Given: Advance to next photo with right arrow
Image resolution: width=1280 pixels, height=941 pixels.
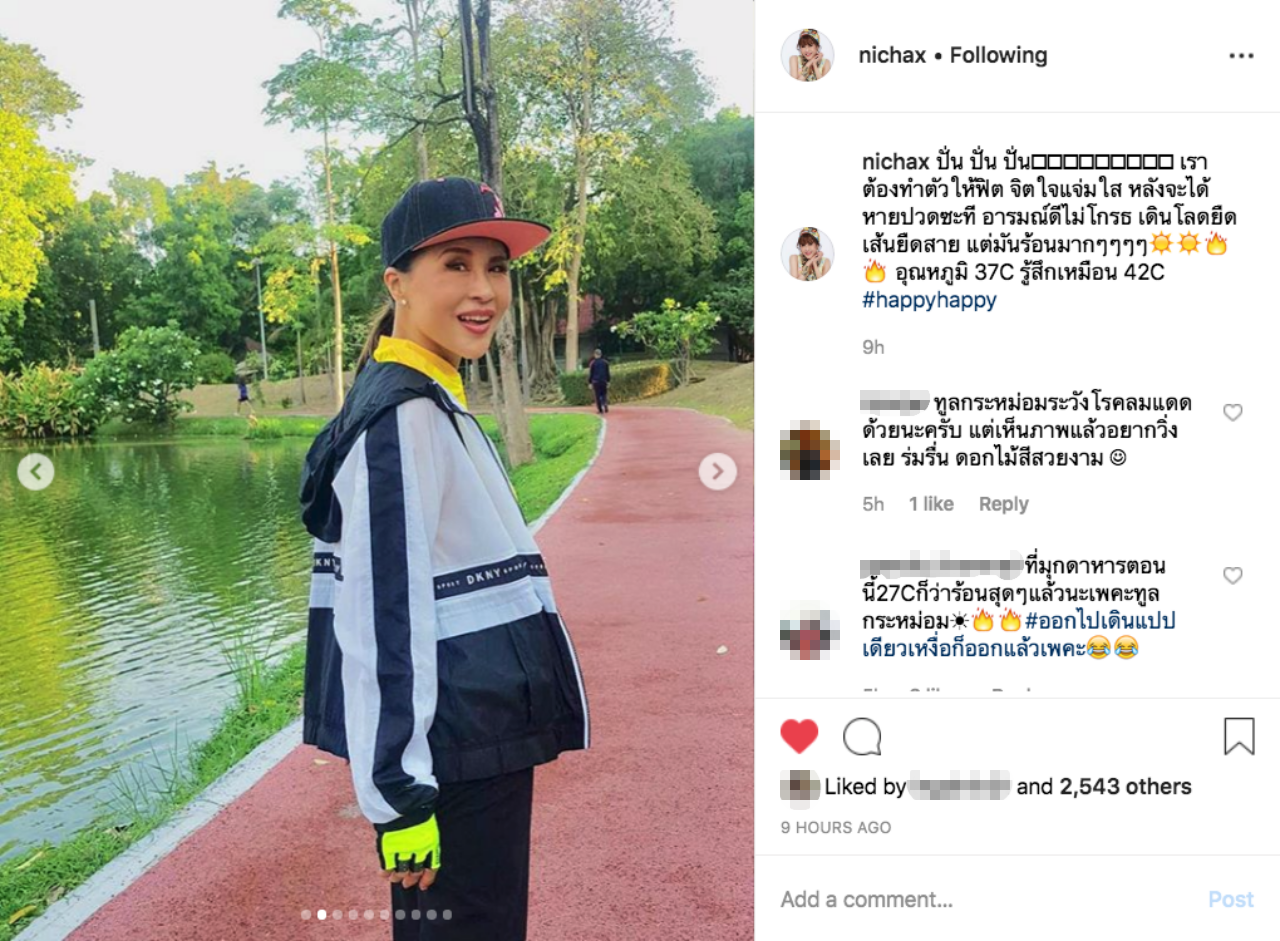Looking at the screenshot, I should pos(717,471).
